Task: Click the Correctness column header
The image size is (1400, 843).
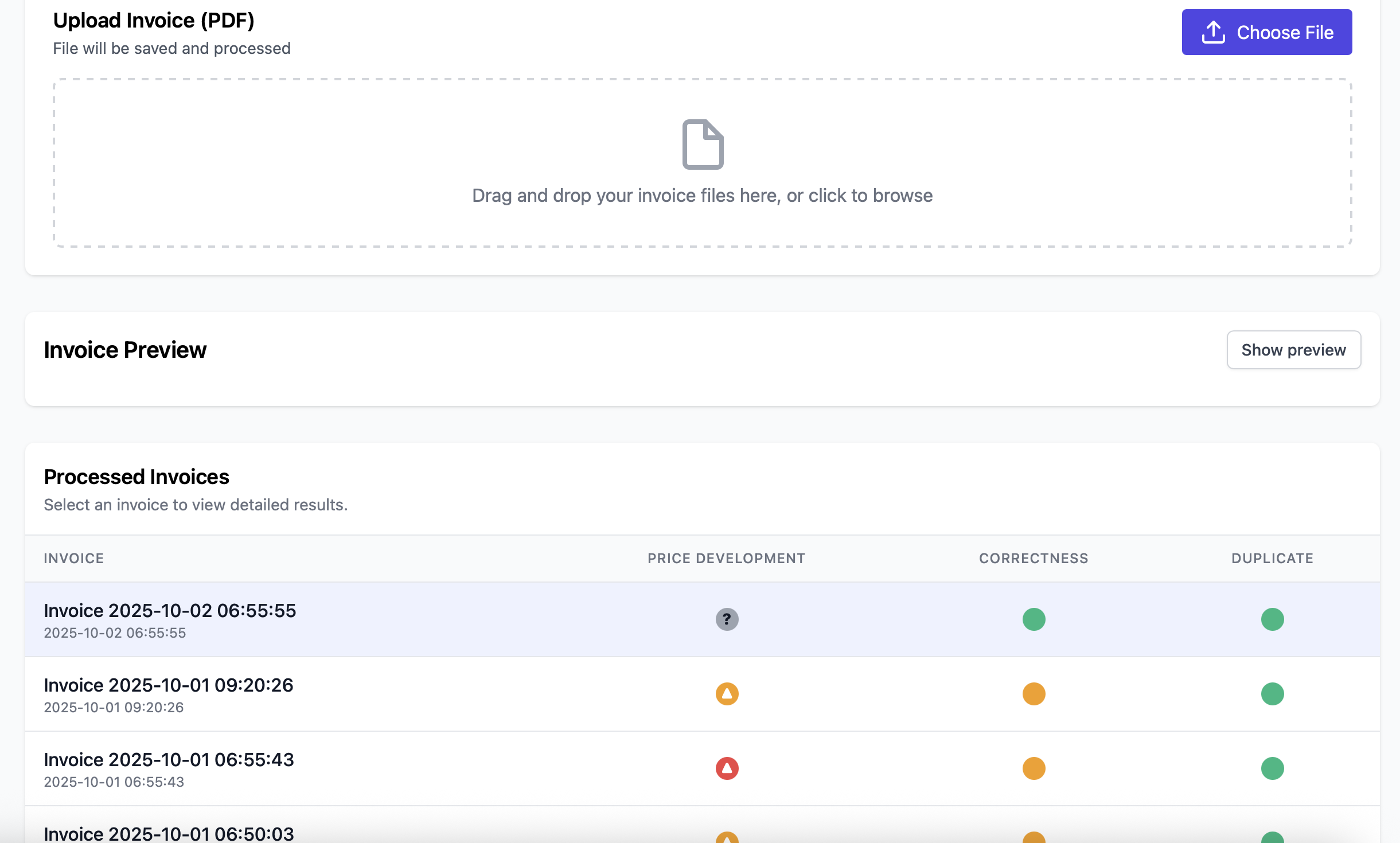Action: pos(1034,559)
